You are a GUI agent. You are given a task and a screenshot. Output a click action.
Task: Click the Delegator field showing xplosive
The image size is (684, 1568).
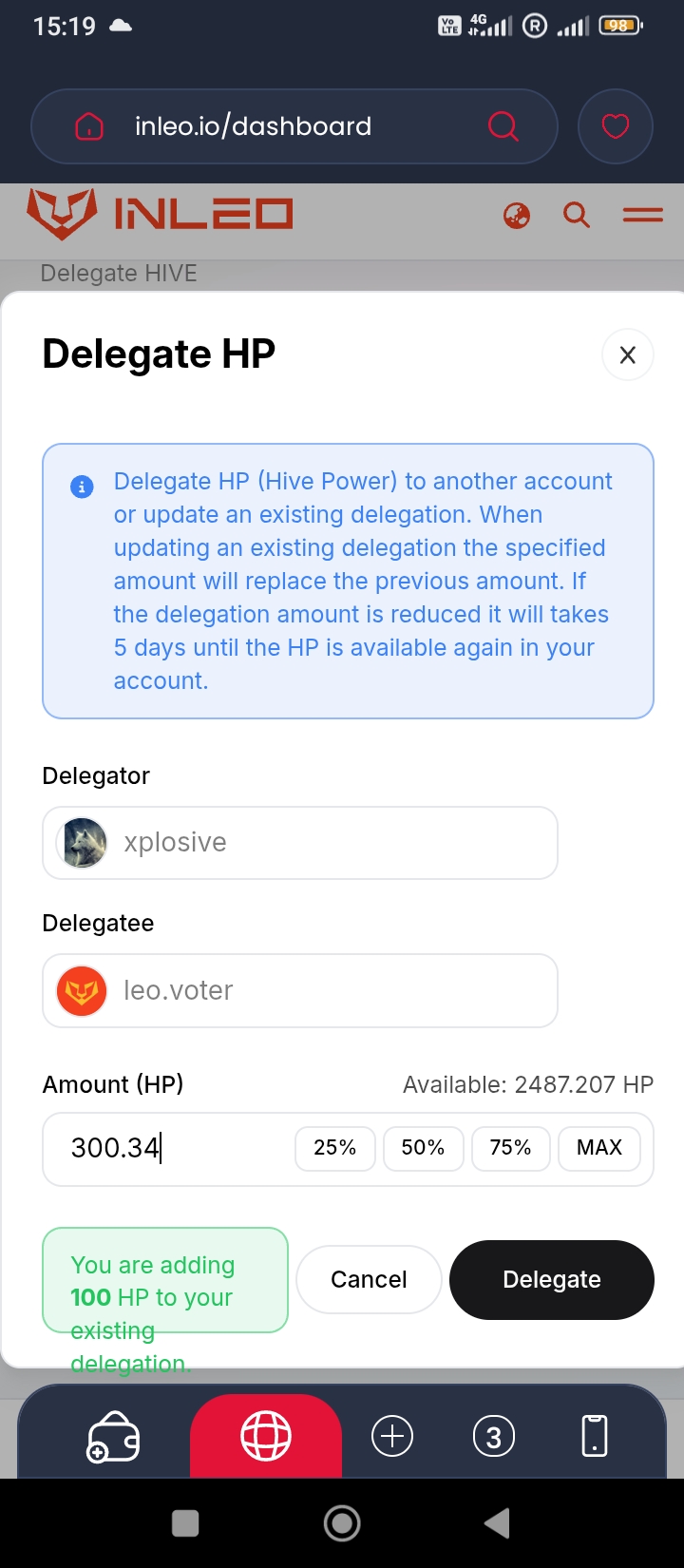point(299,843)
